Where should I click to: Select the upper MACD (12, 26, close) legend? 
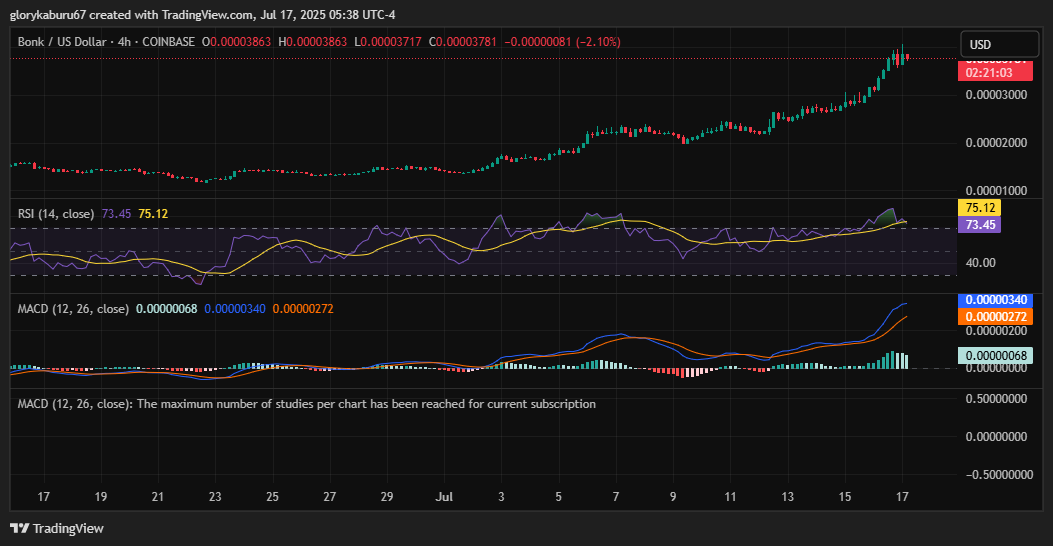73,309
